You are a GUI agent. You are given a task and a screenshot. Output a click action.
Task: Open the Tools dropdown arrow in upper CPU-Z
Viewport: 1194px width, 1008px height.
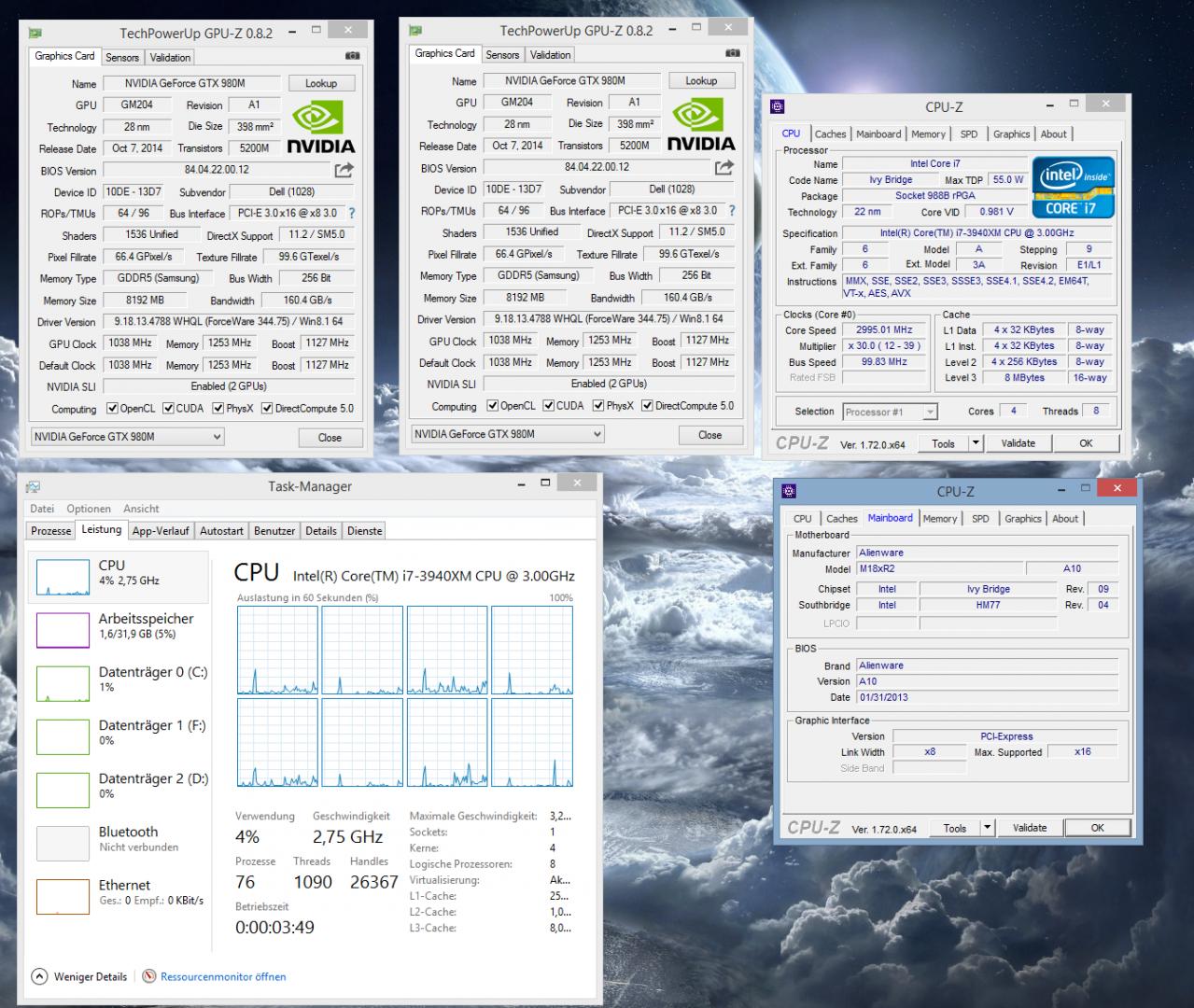point(976,443)
